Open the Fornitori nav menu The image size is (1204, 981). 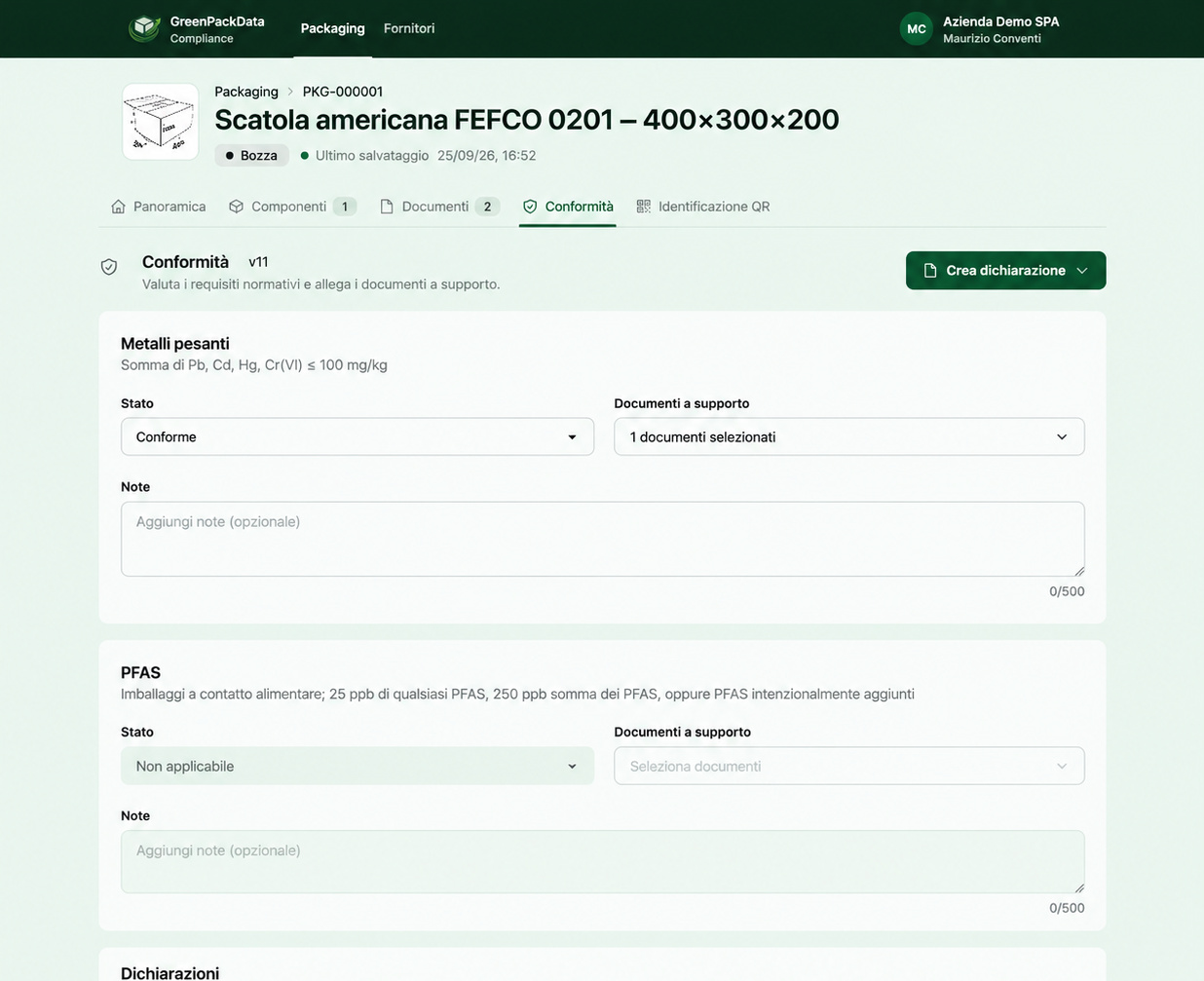pyautogui.click(x=409, y=28)
